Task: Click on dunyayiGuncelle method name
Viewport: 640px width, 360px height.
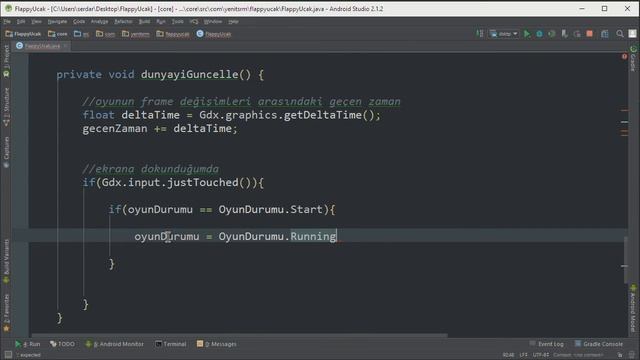Action: point(189,74)
